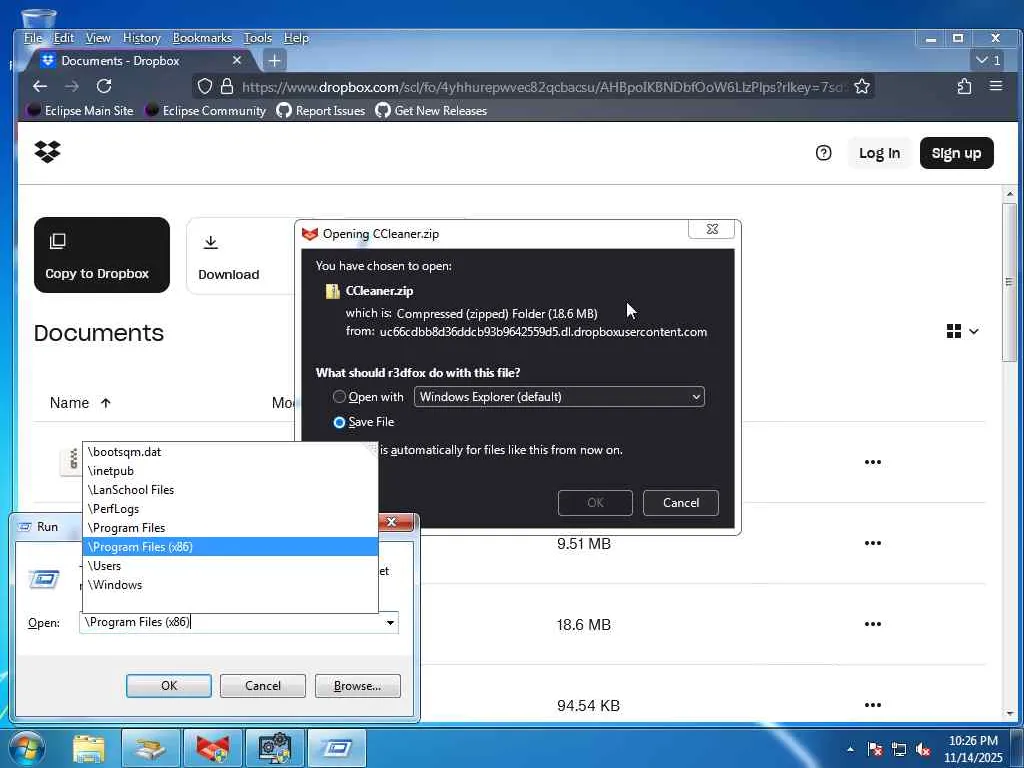Switch the grid view layout toggle

[x=963, y=331]
